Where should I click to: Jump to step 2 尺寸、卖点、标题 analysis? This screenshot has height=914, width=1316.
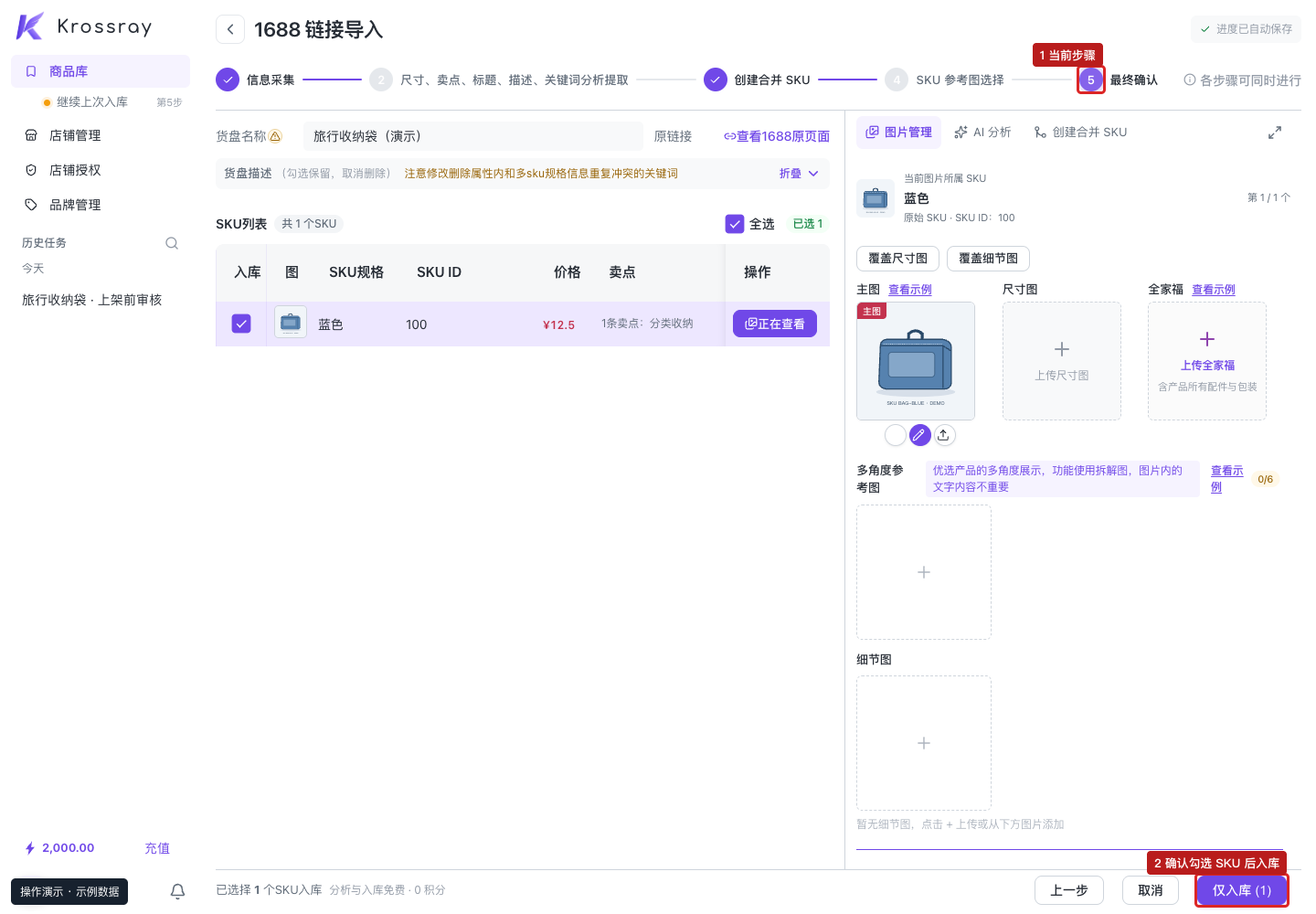[499, 80]
